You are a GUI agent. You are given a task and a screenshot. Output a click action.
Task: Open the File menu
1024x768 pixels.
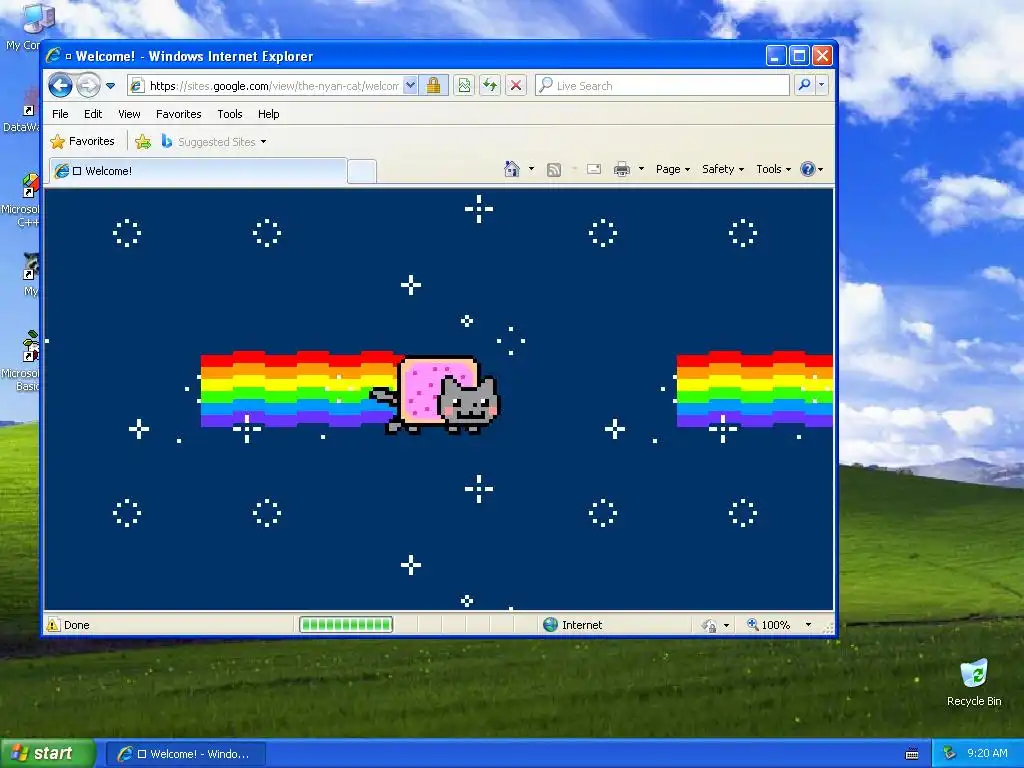[x=60, y=114]
